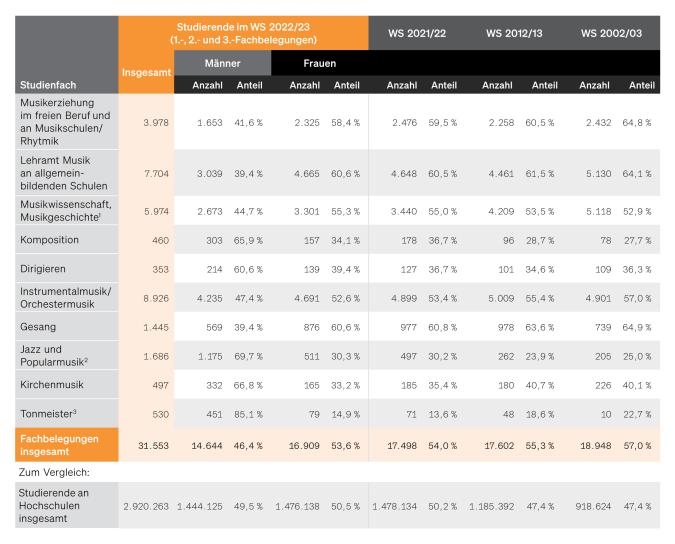
Task: Click the Fachbelegungen insgesamt total row label
Action: tap(62, 444)
